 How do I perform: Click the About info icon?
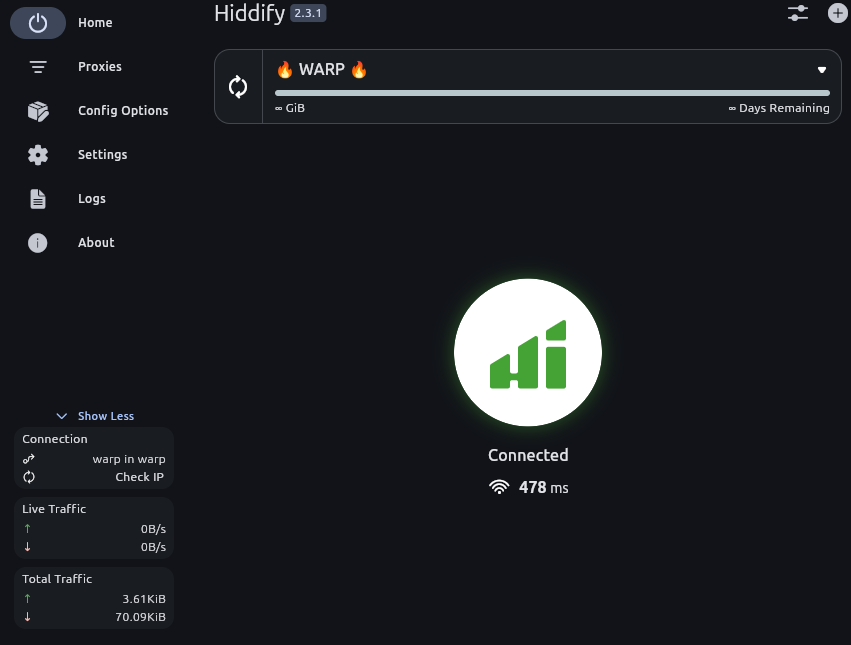click(37, 243)
